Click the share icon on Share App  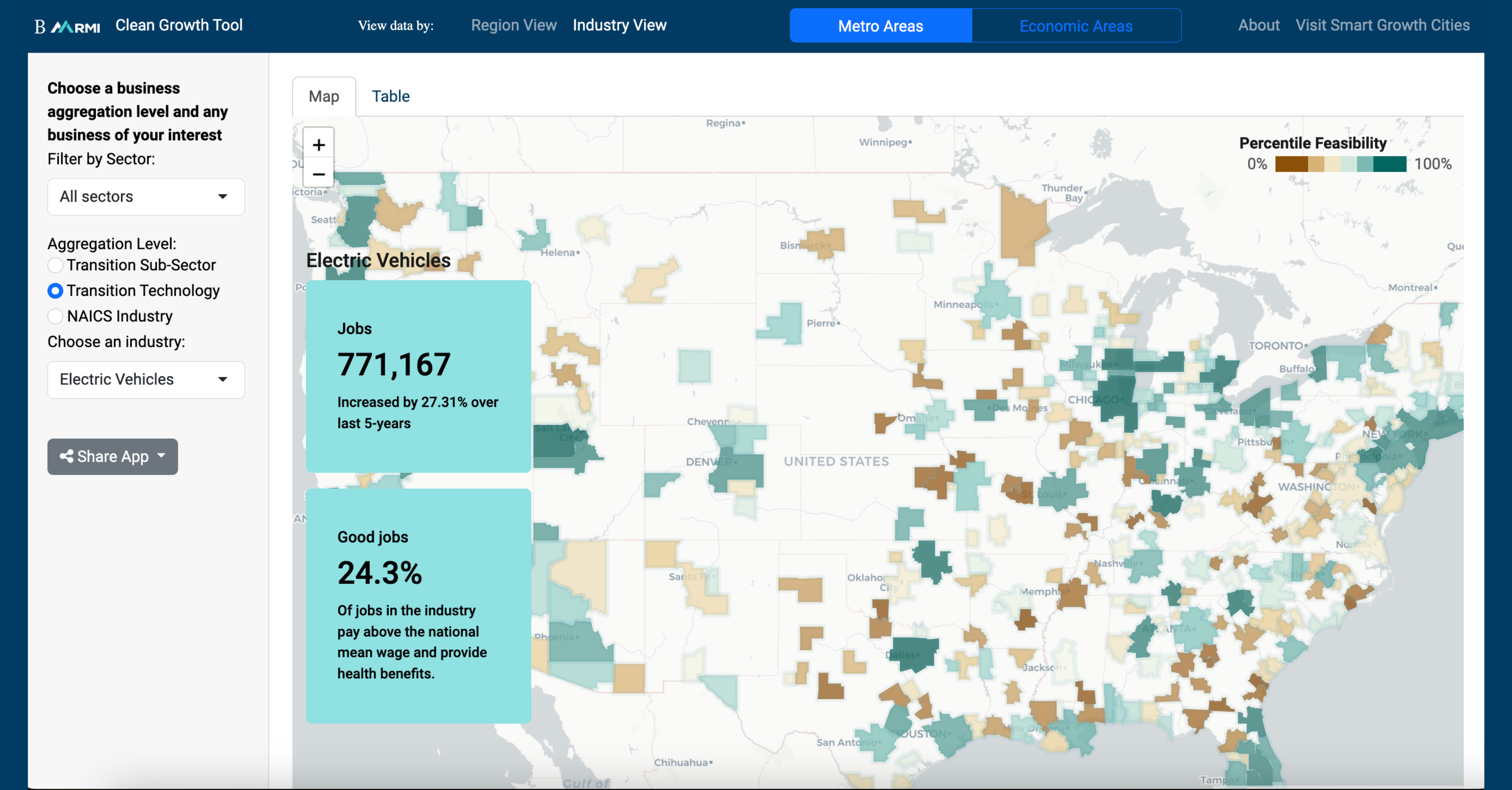click(x=66, y=456)
